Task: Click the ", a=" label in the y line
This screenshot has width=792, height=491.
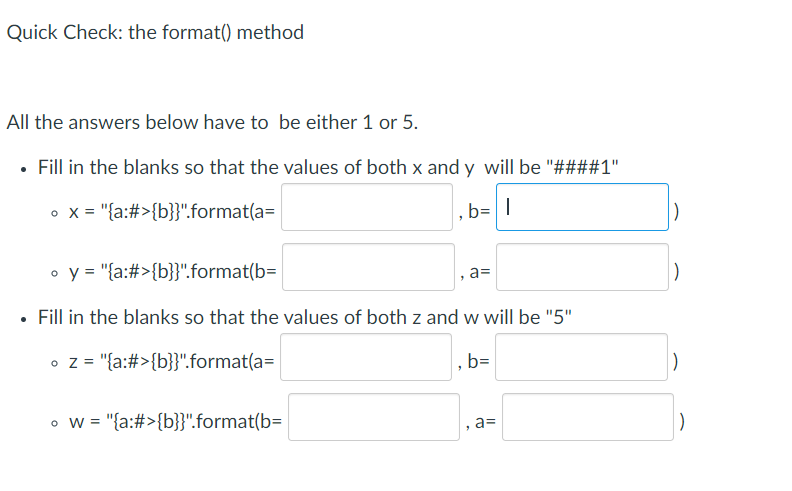Action: click(x=475, y=272)
